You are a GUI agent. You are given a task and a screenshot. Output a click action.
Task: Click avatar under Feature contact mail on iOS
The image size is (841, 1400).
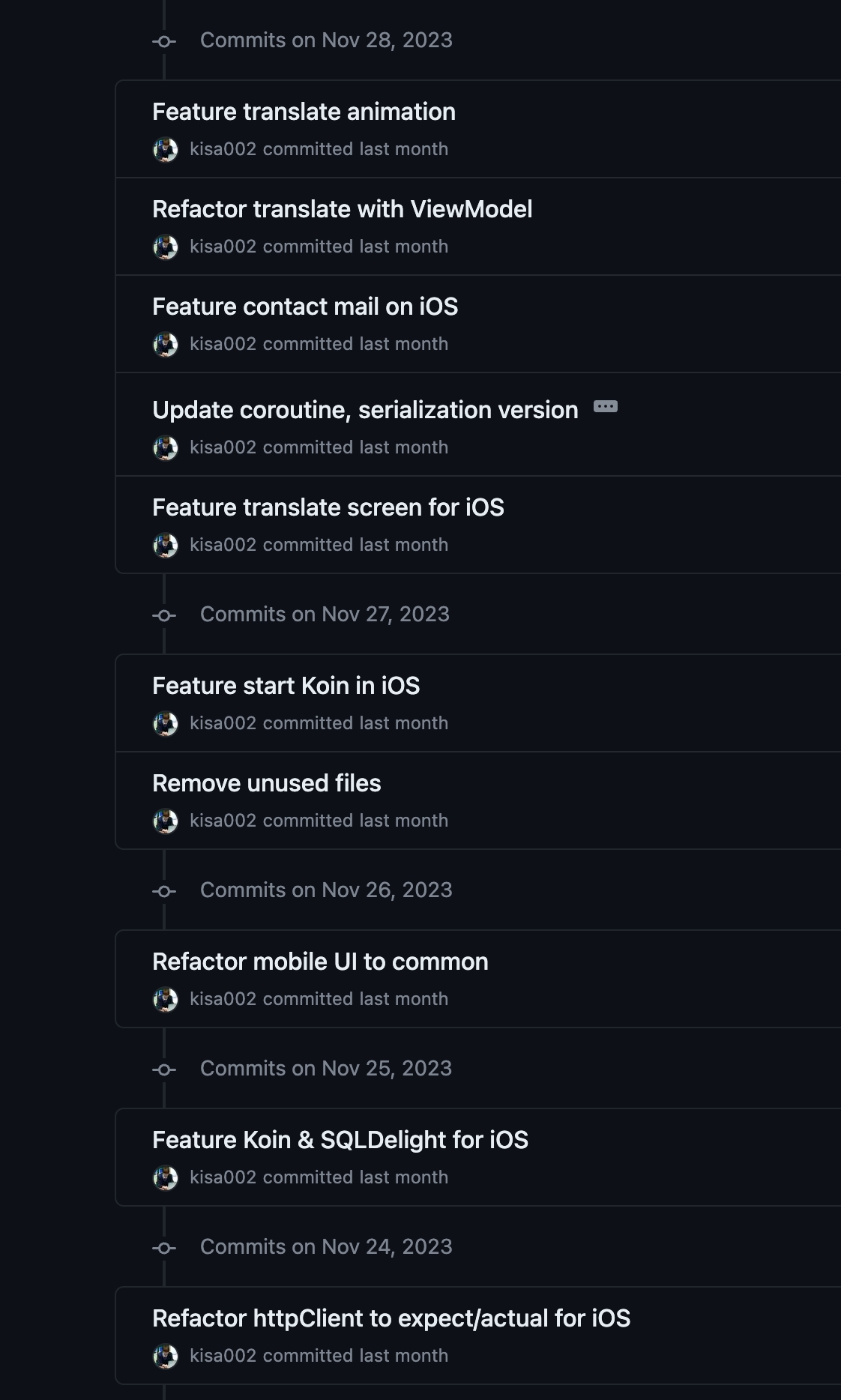point(166,345)
